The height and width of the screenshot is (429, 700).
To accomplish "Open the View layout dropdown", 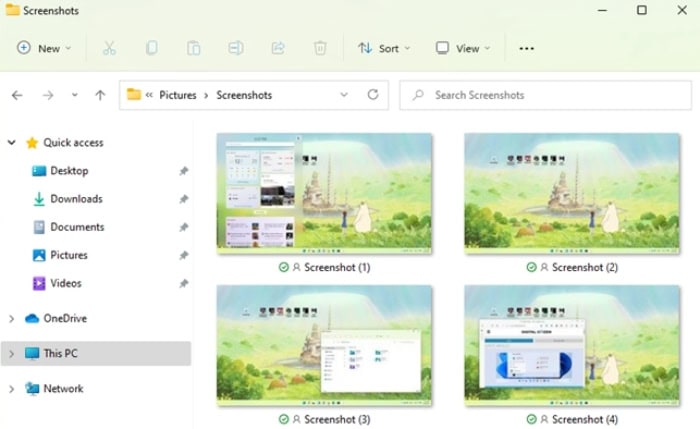I will (x=463, y=48).
